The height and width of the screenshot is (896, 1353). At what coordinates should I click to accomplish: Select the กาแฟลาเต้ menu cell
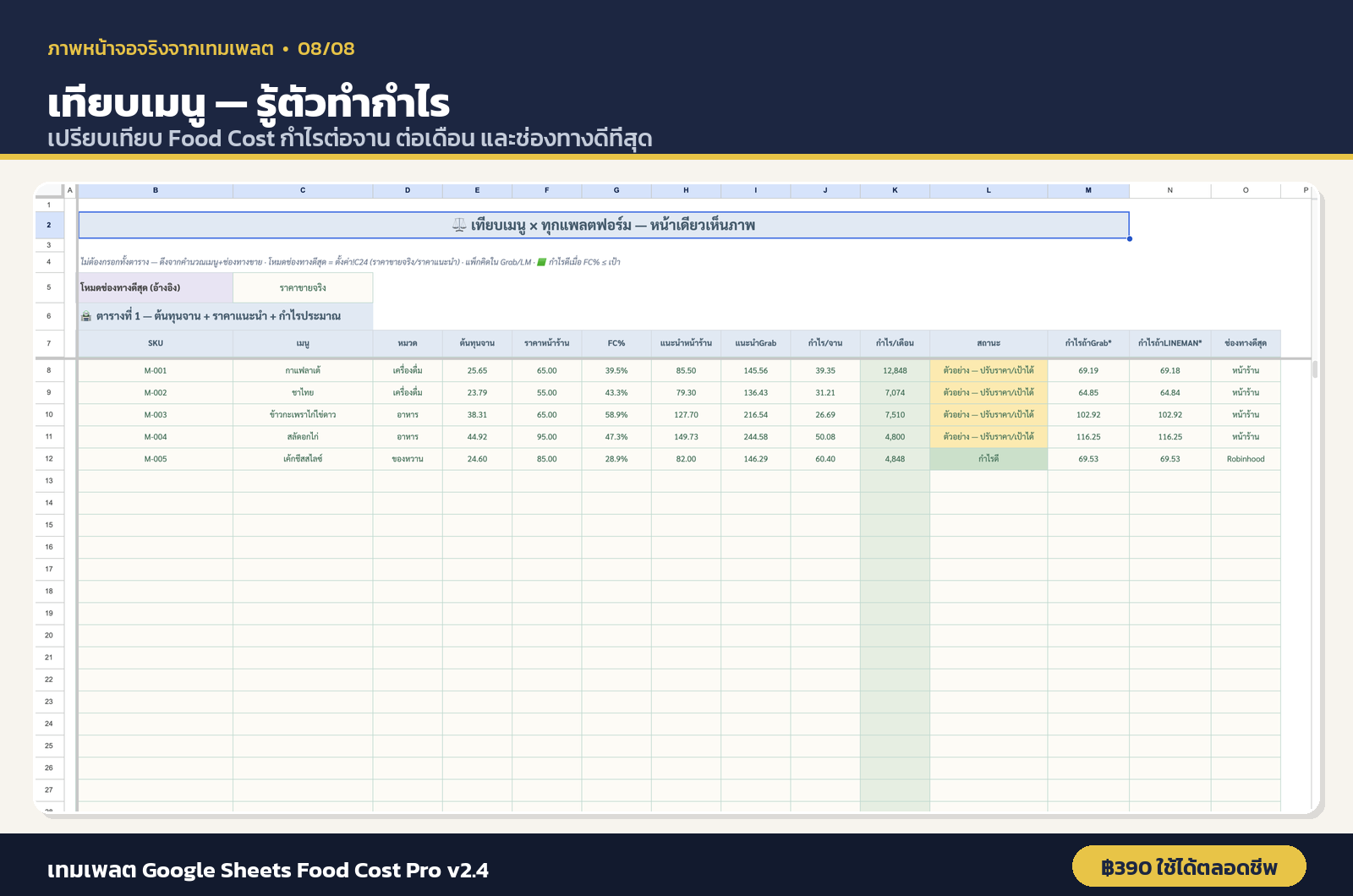303,371
